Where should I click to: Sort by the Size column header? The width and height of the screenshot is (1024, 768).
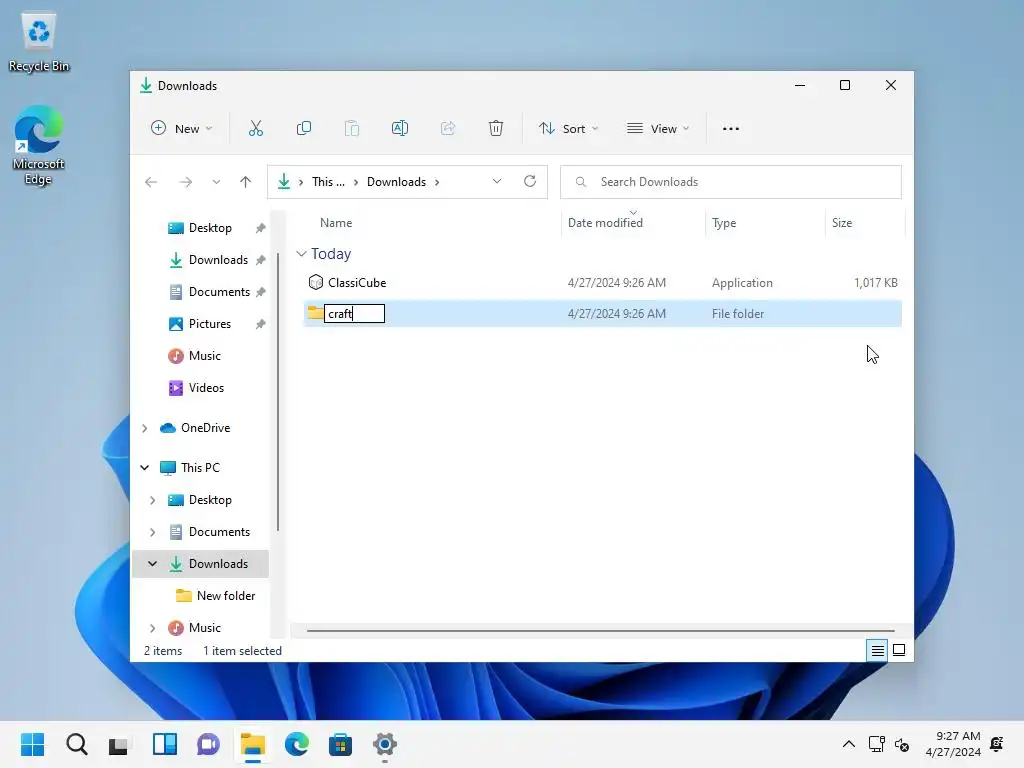pyautogui.click(x=842, y=223)
